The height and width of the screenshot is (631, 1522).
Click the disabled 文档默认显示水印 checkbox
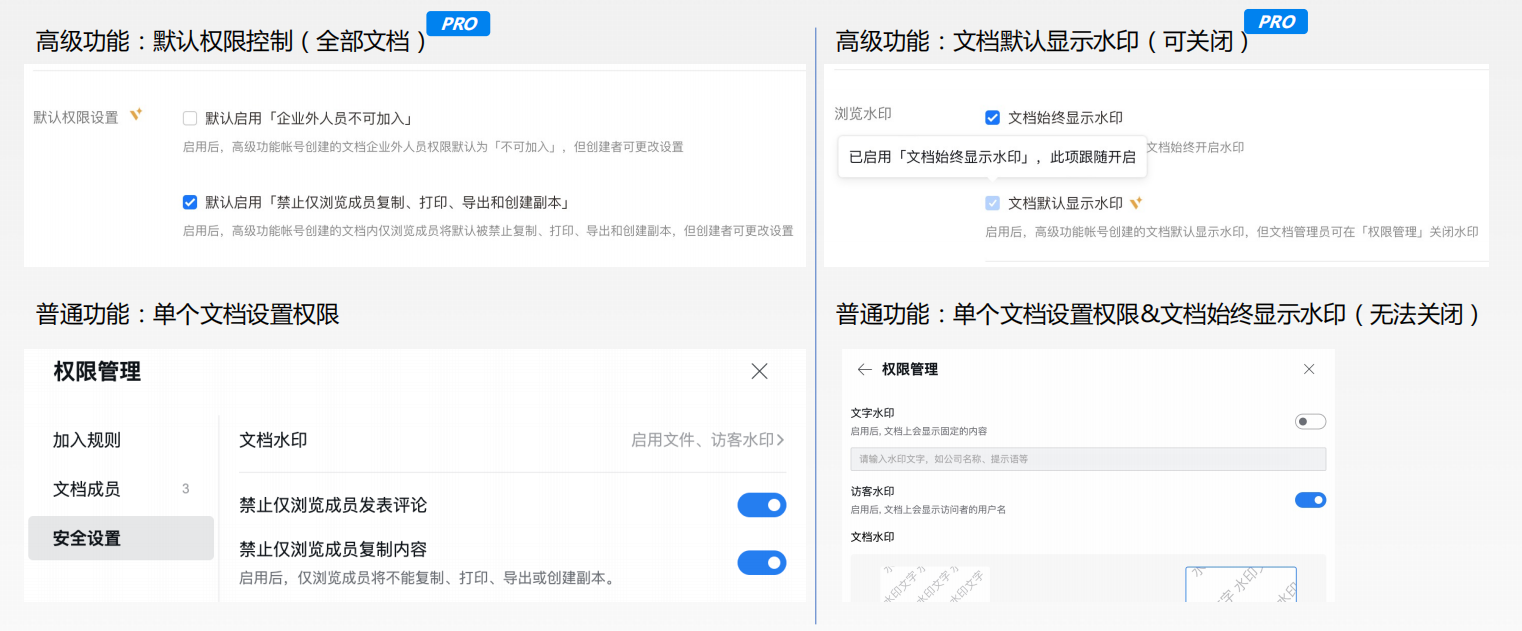point(992,203)
